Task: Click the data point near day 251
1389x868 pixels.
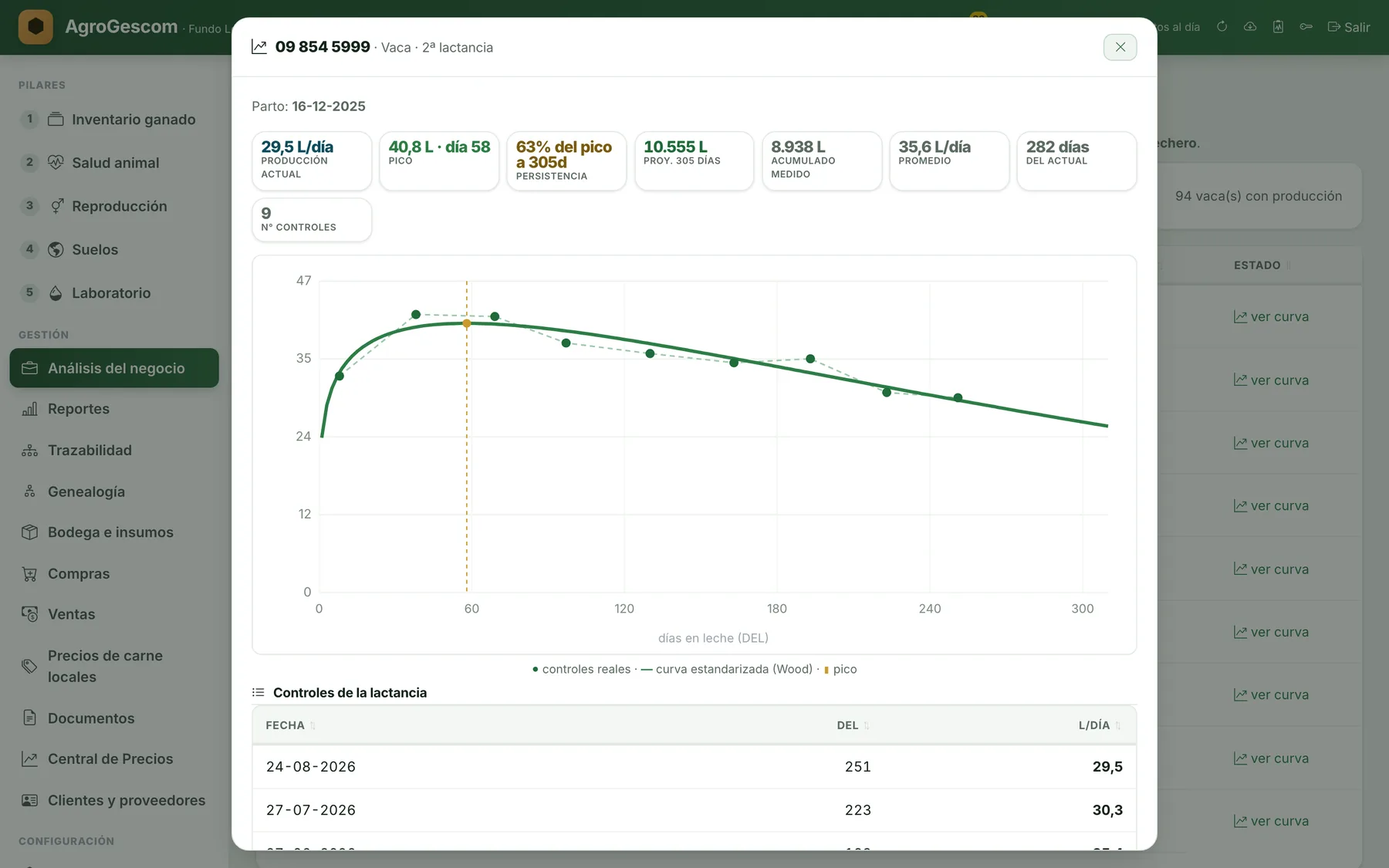Action: (x=958, y=398)
